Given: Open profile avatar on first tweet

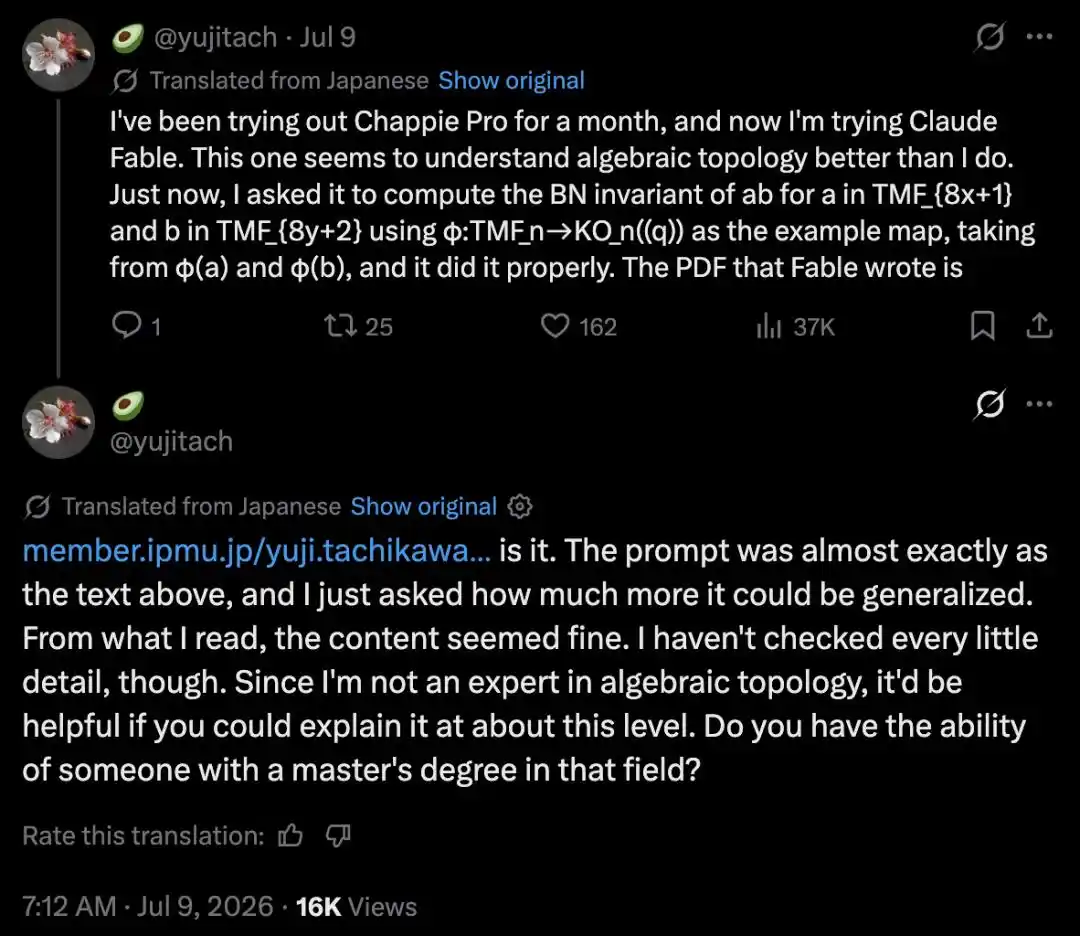Looking at the screenshot, I should 59,55.
